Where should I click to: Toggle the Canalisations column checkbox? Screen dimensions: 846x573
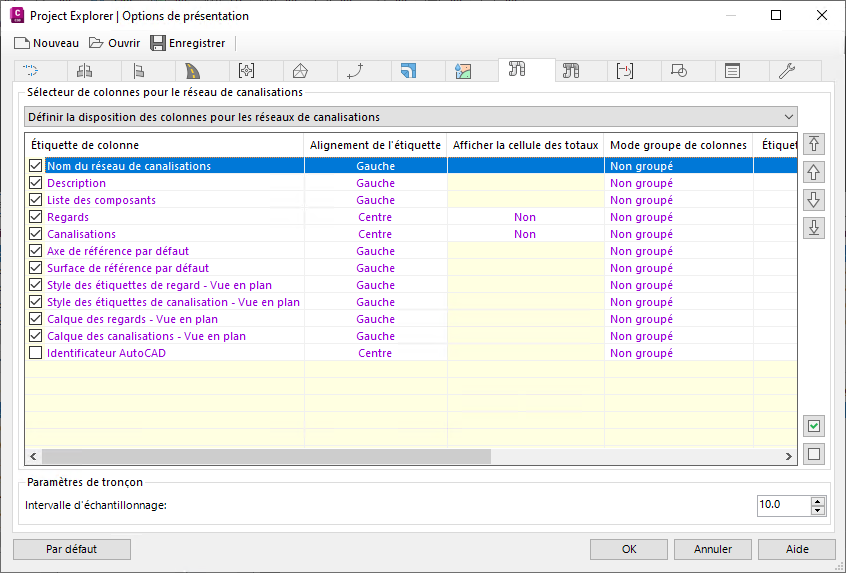coord(36,234)
